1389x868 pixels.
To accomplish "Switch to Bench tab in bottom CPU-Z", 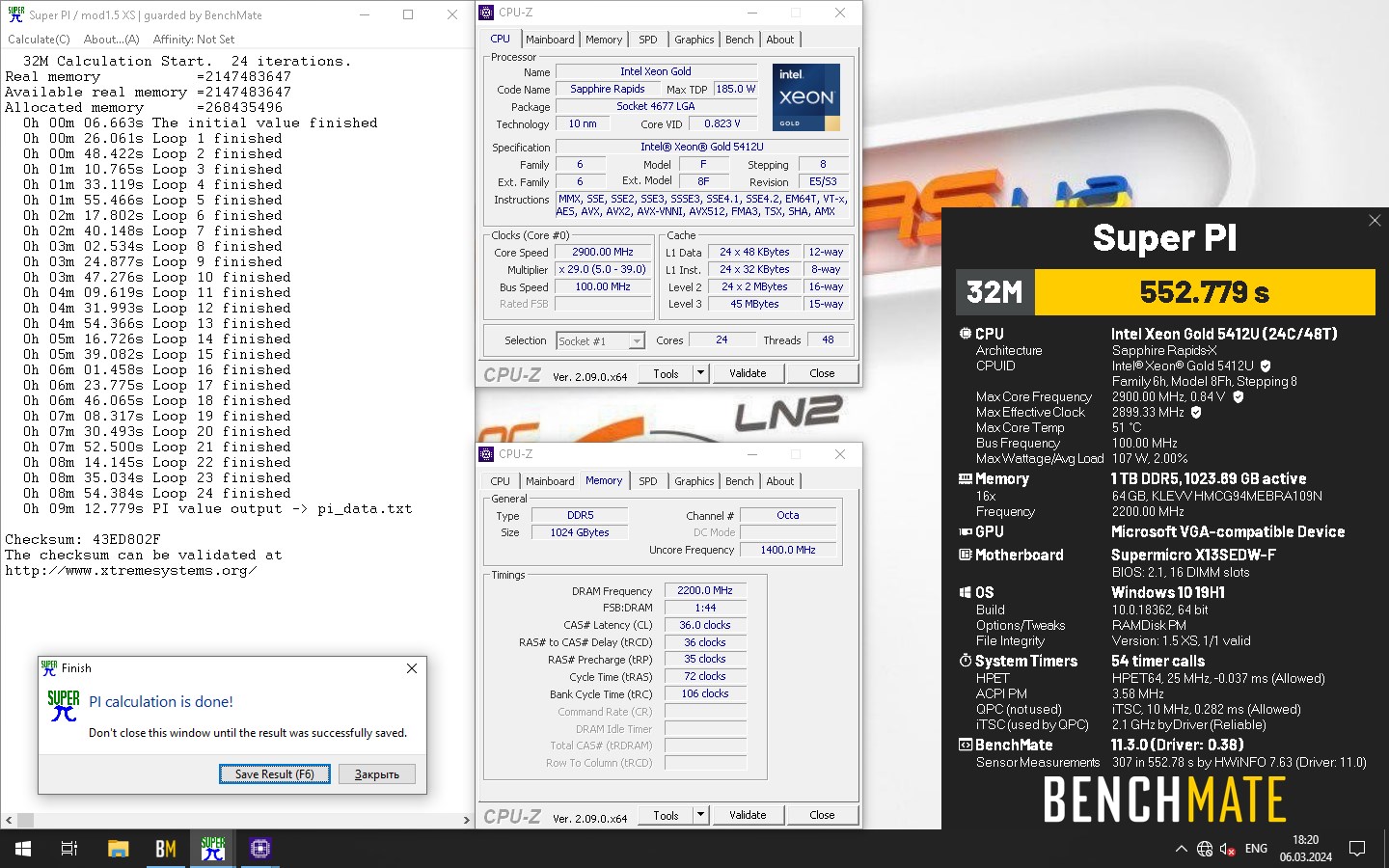I will coord(740,481).
